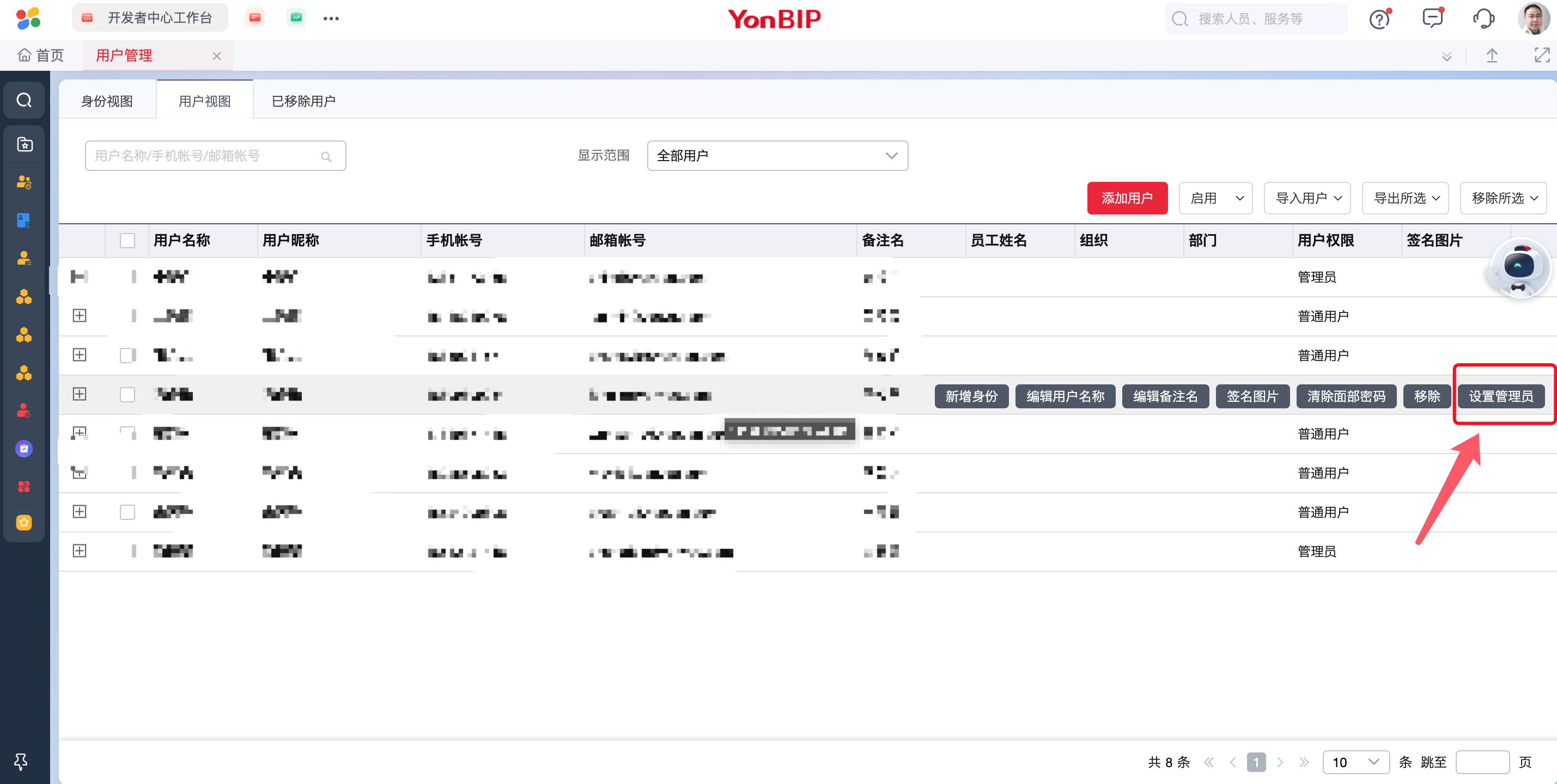
Task: Click the user name search field
Action: tap(205, 156)
